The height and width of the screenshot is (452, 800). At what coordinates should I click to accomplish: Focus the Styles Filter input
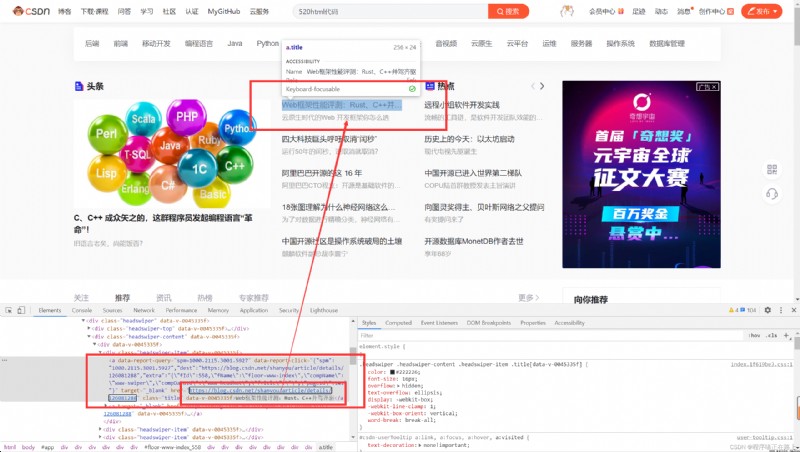tap(551, 335)
